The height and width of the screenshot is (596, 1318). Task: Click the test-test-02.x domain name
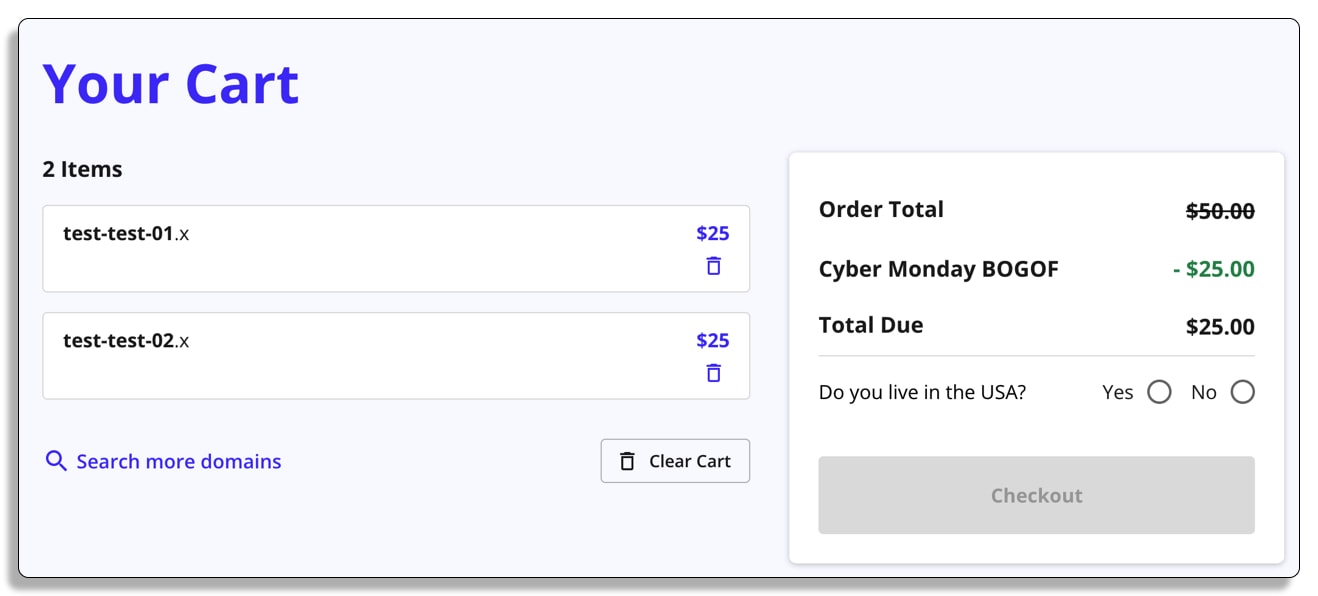pos(126,341)
